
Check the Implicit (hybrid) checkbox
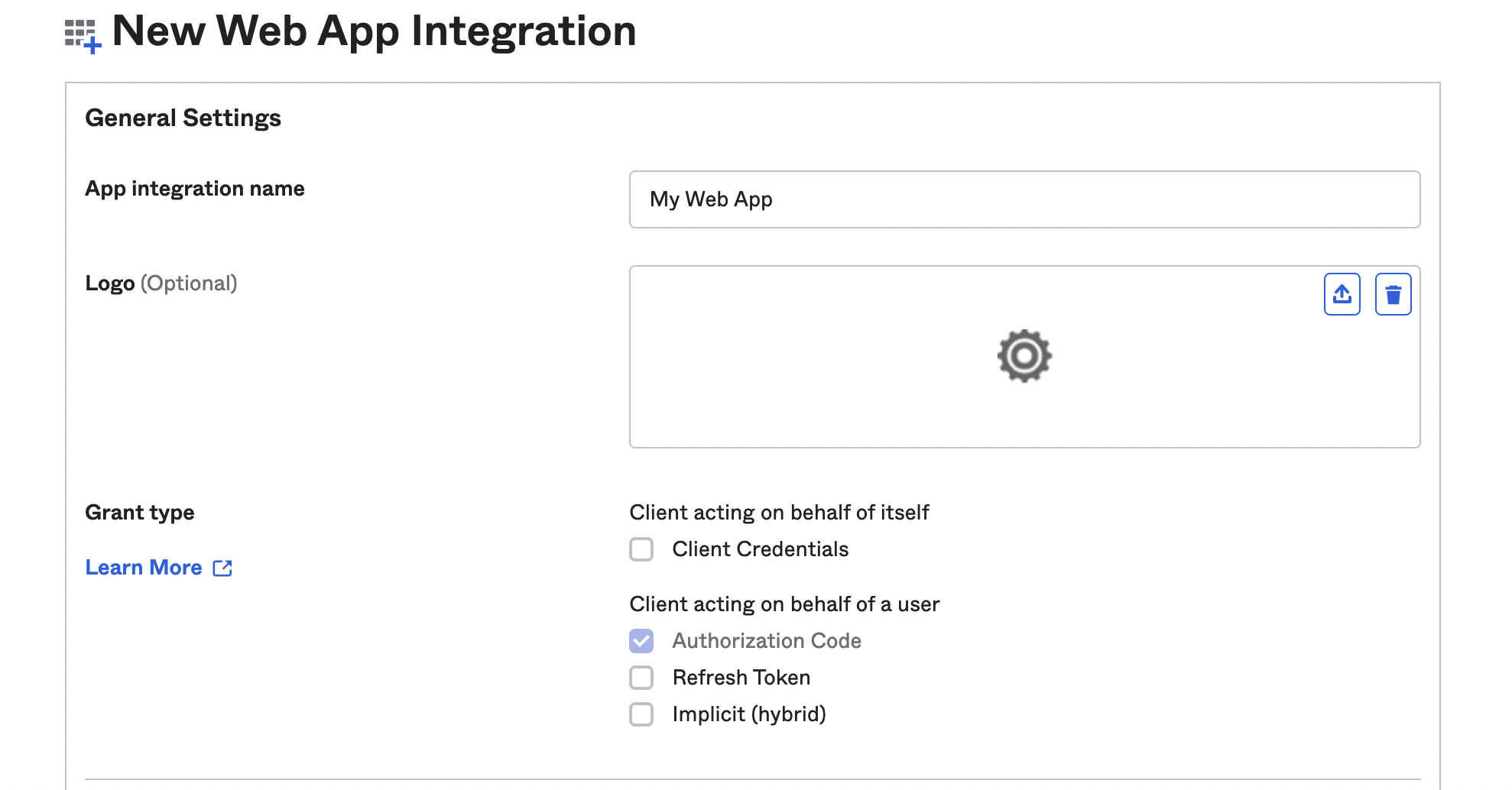point(641,714)
